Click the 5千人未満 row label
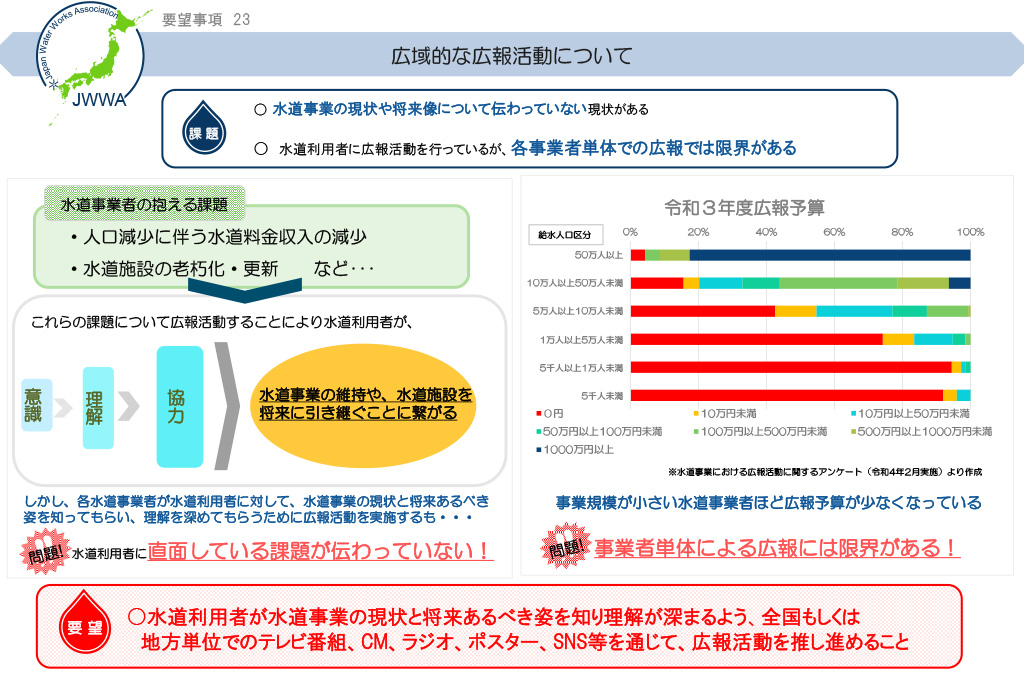 coord(602,396)
